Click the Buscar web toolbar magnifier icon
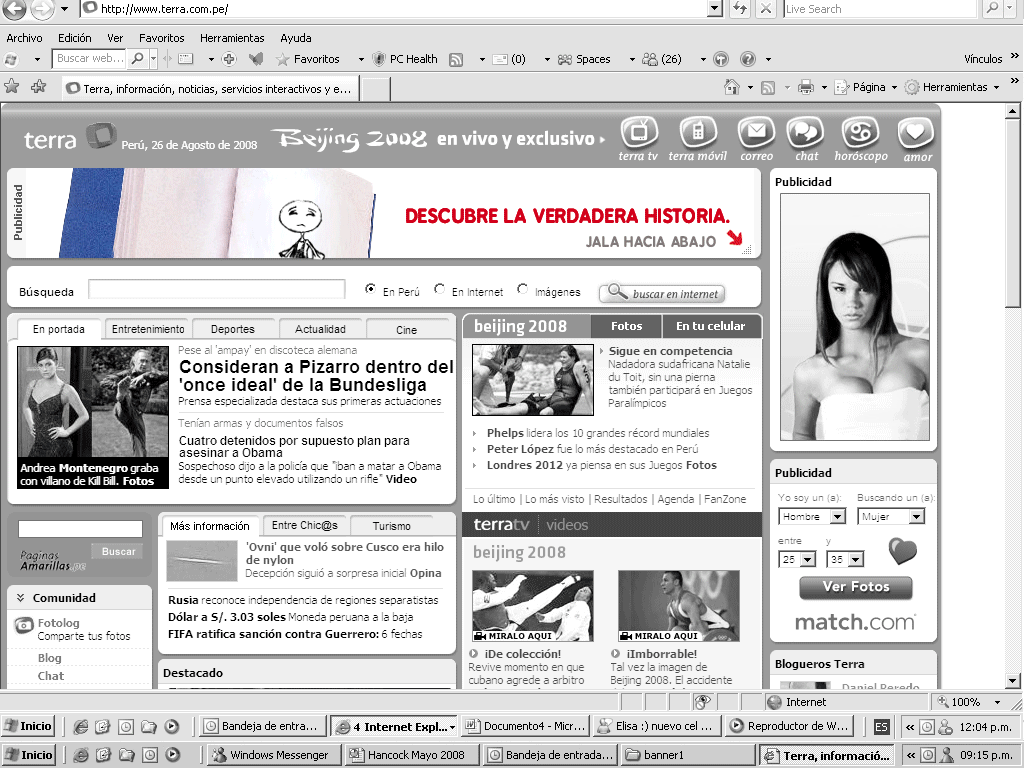Image resolution: width=1024 pixels, height=768 pixels. coord(137,59)
